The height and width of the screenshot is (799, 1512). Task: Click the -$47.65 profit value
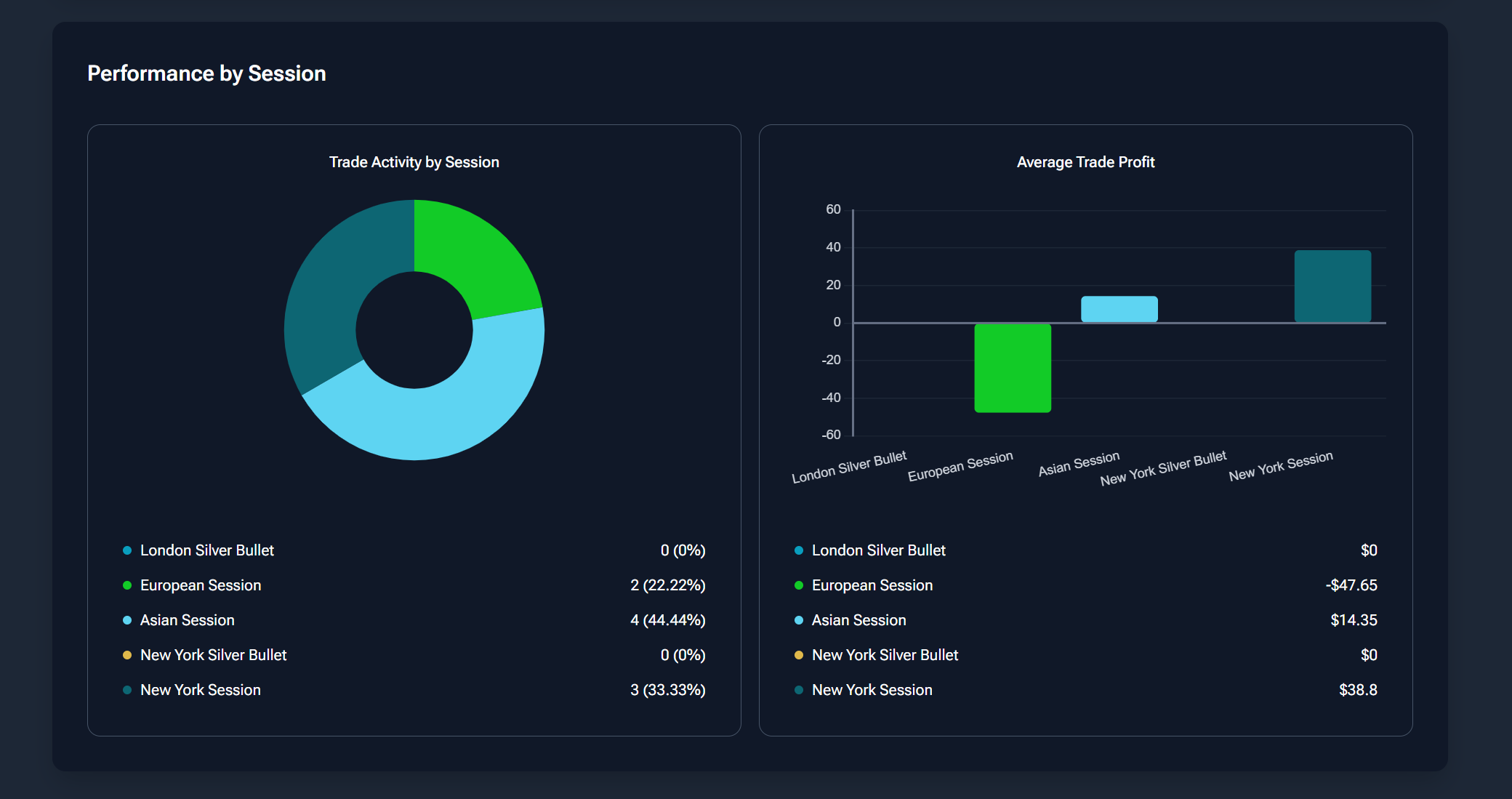click(x=1351, y=585)
